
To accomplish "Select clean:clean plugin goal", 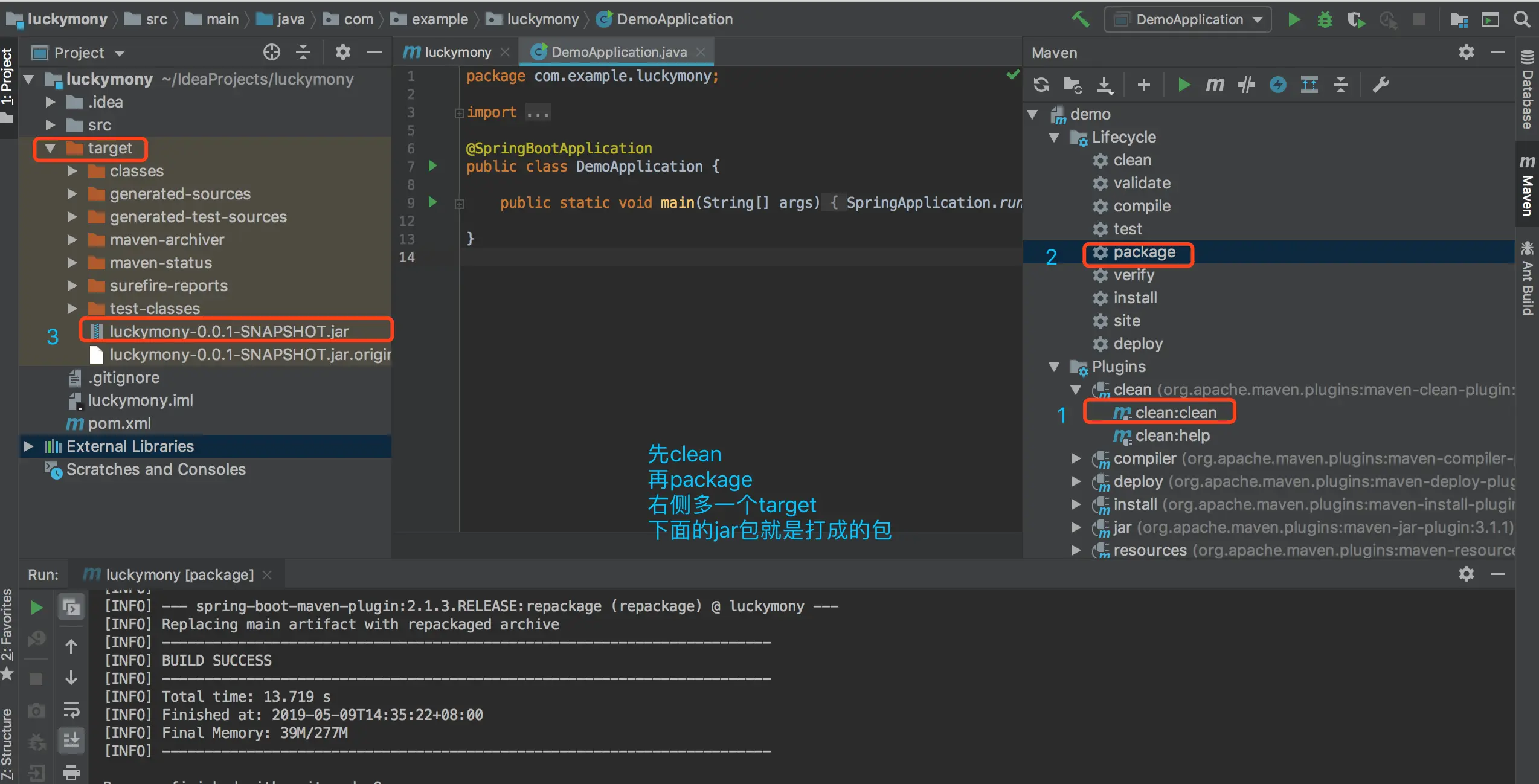I will 1175,413.
